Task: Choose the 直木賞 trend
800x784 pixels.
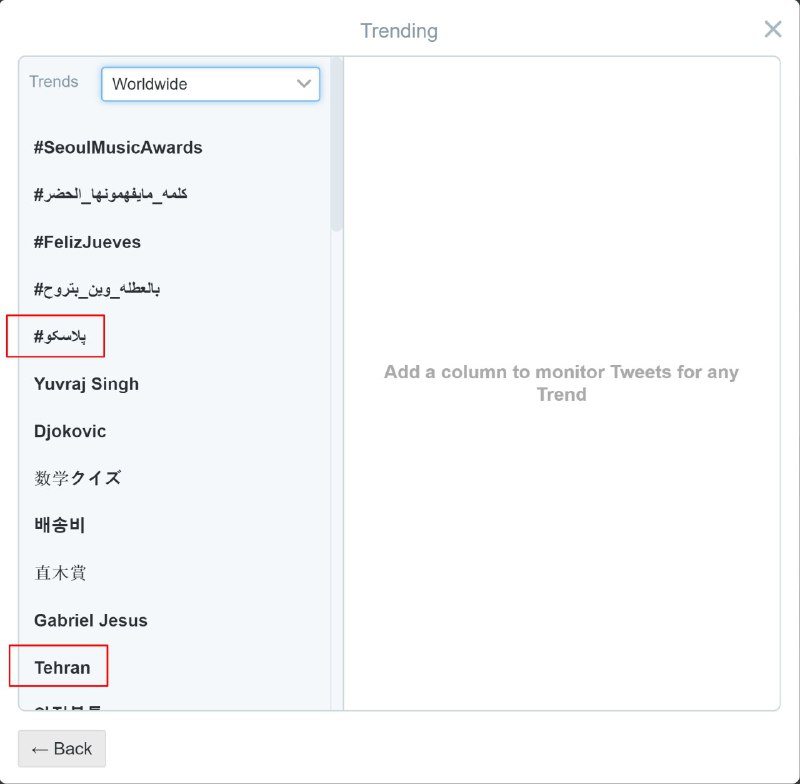Action: [x=60, y=573]
